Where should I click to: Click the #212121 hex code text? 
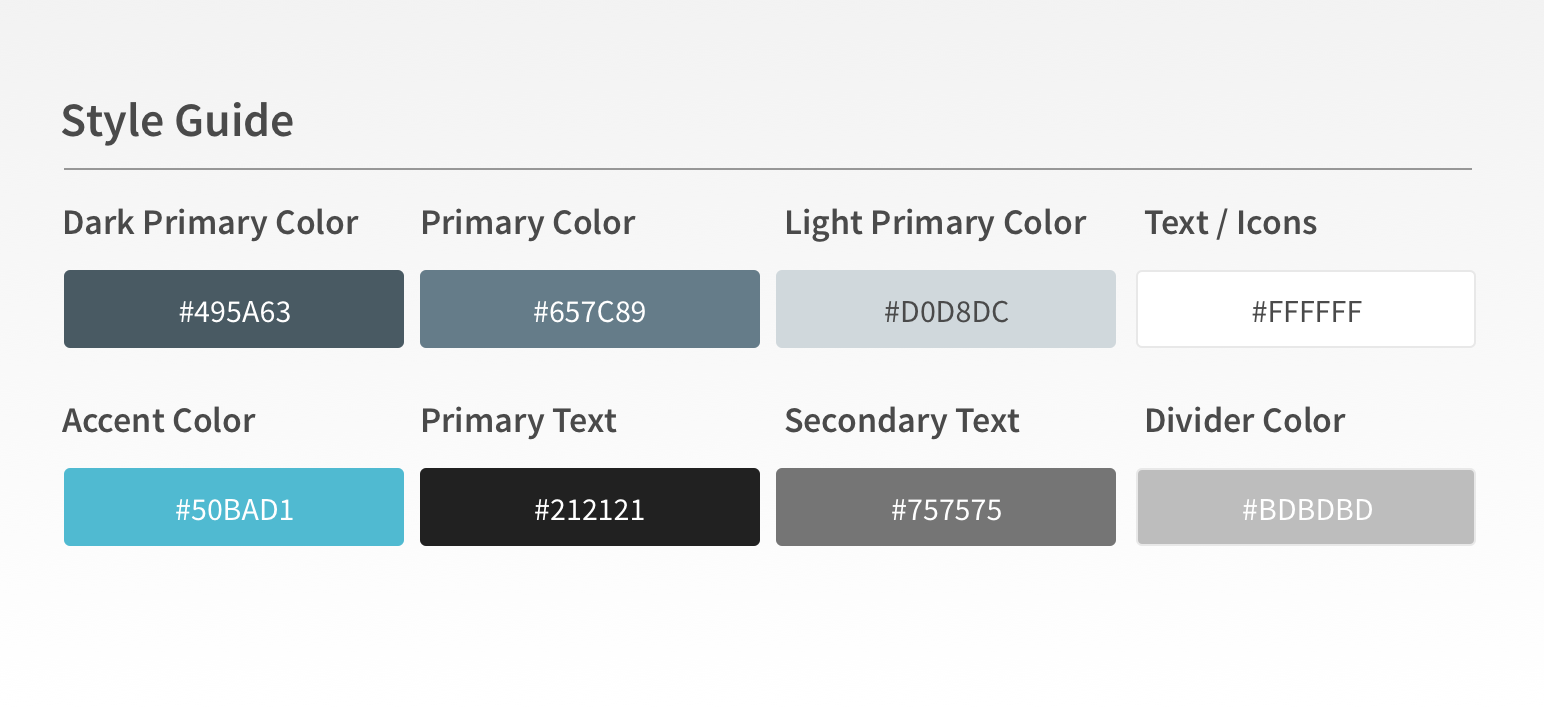[x=590, y=510]
